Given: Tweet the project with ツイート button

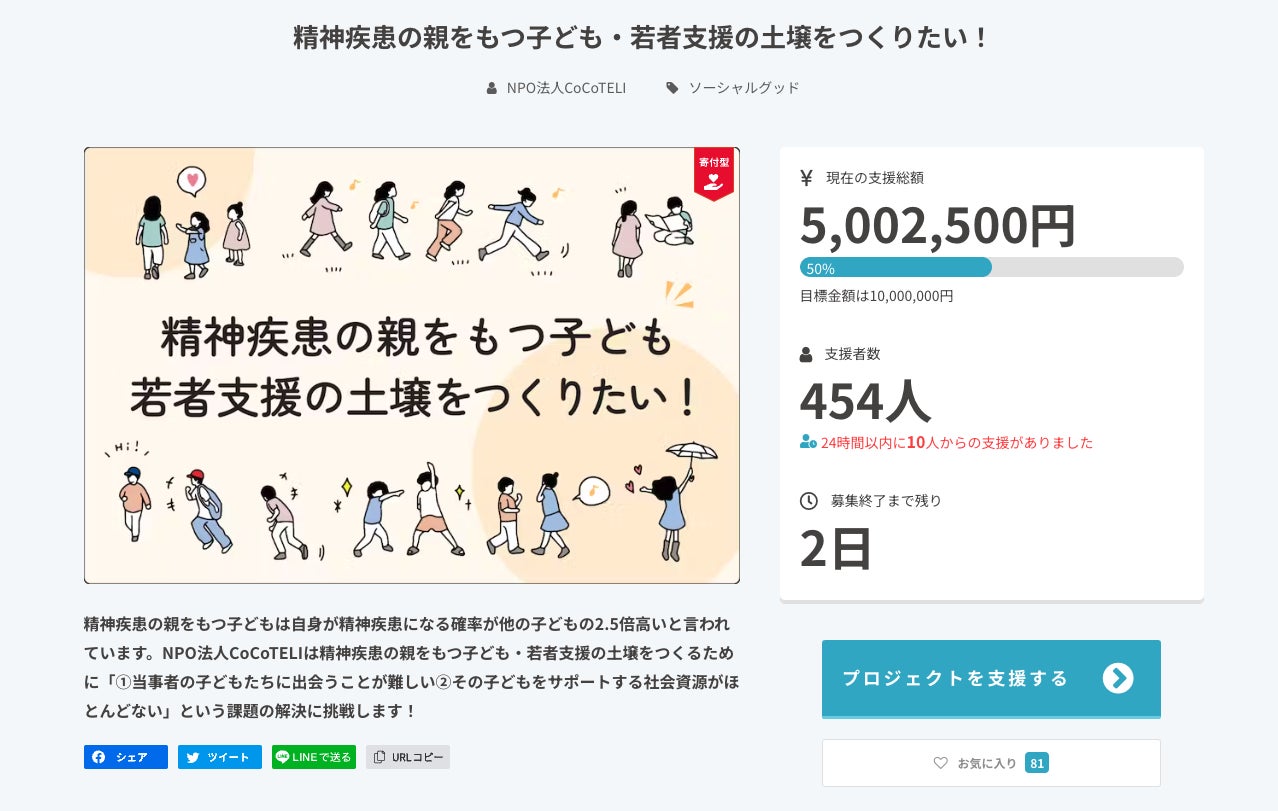Looking at the screenshot, I should tap(220, 757).
